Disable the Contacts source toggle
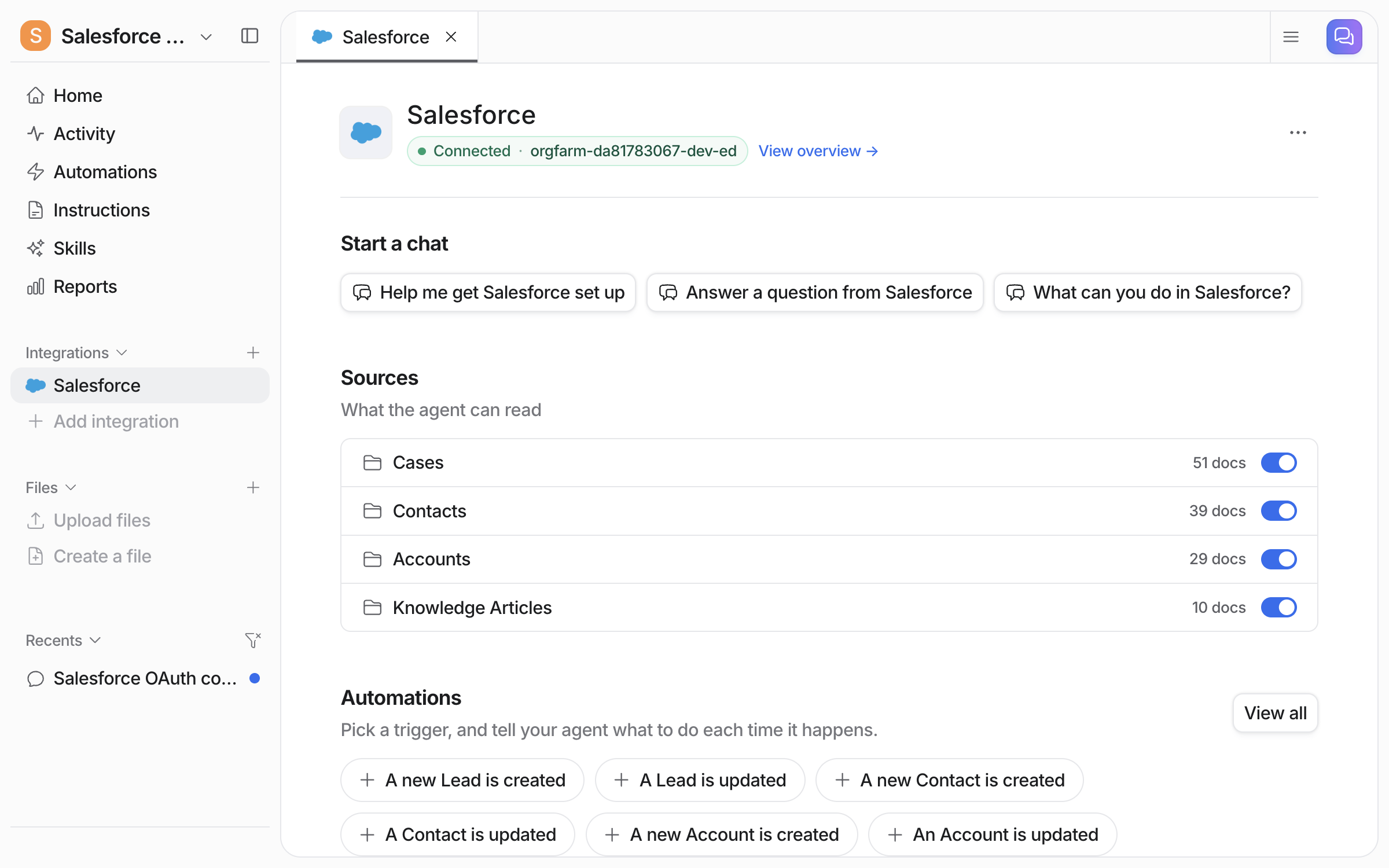1389x868 pixels. tap(1278, 511)
